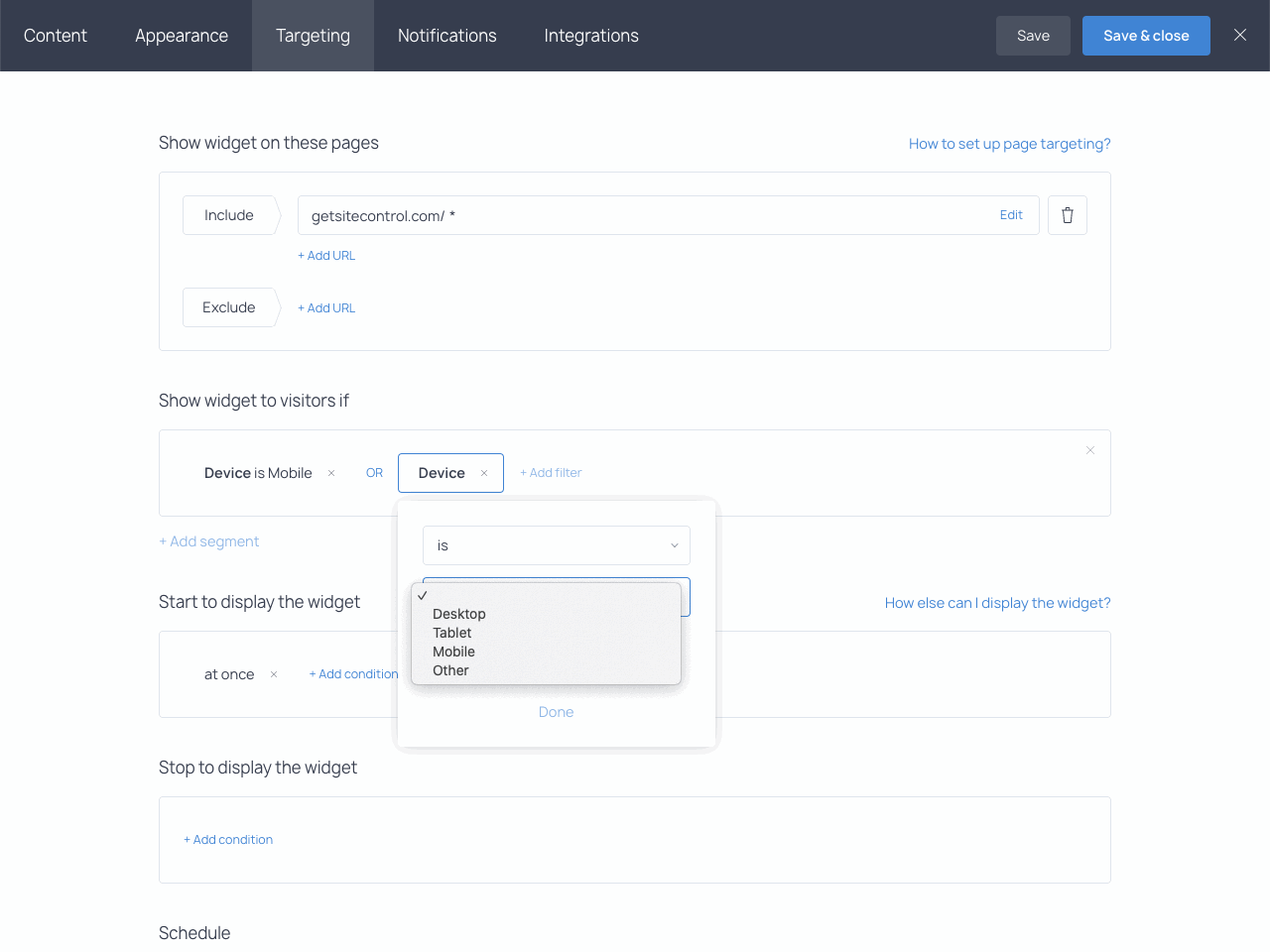
Task: Click "+ Add URL" under the Include section
Action: point(326,255)
